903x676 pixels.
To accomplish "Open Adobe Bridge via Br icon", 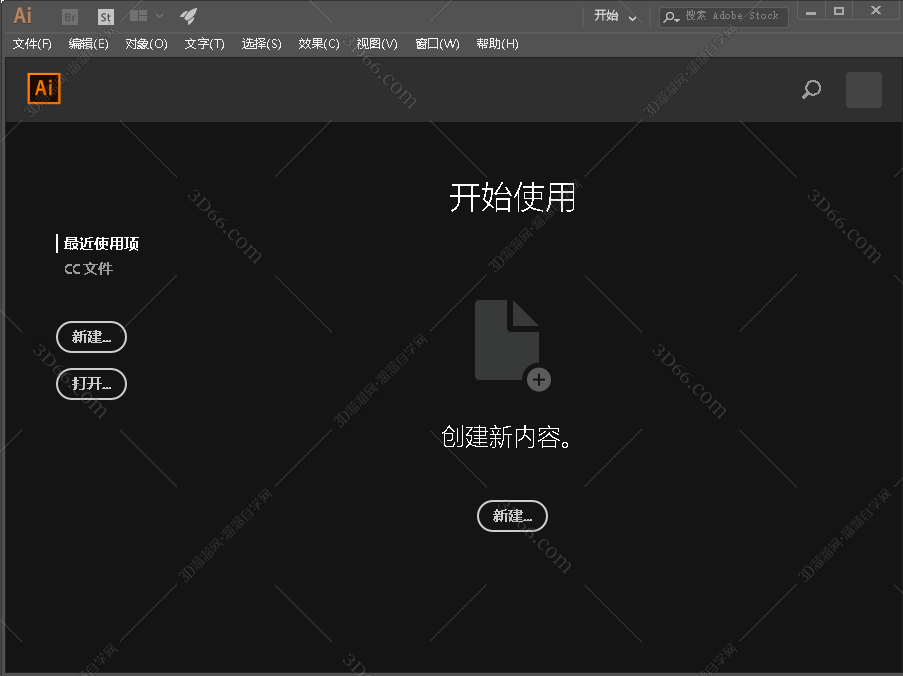I will coord(70,17).
